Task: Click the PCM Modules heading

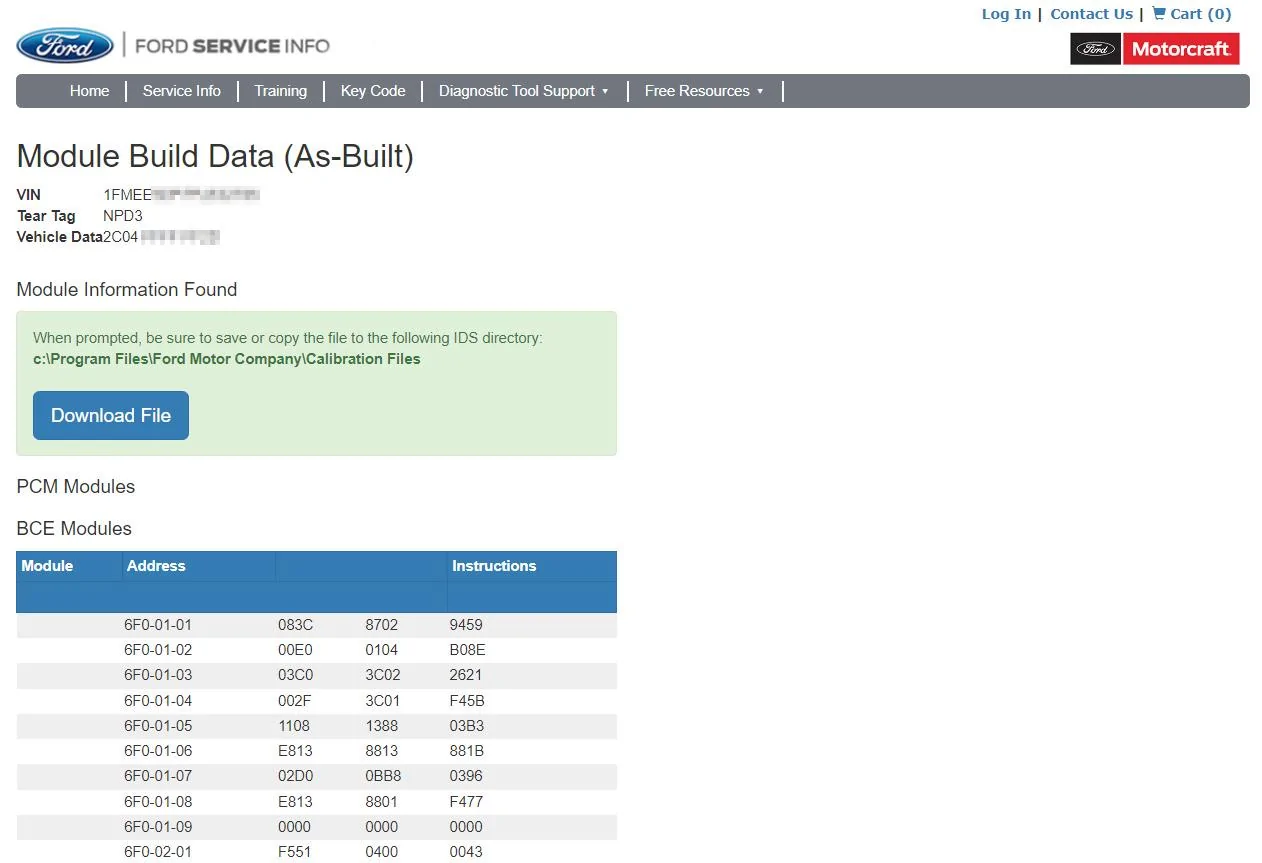Action: point(76,486)
